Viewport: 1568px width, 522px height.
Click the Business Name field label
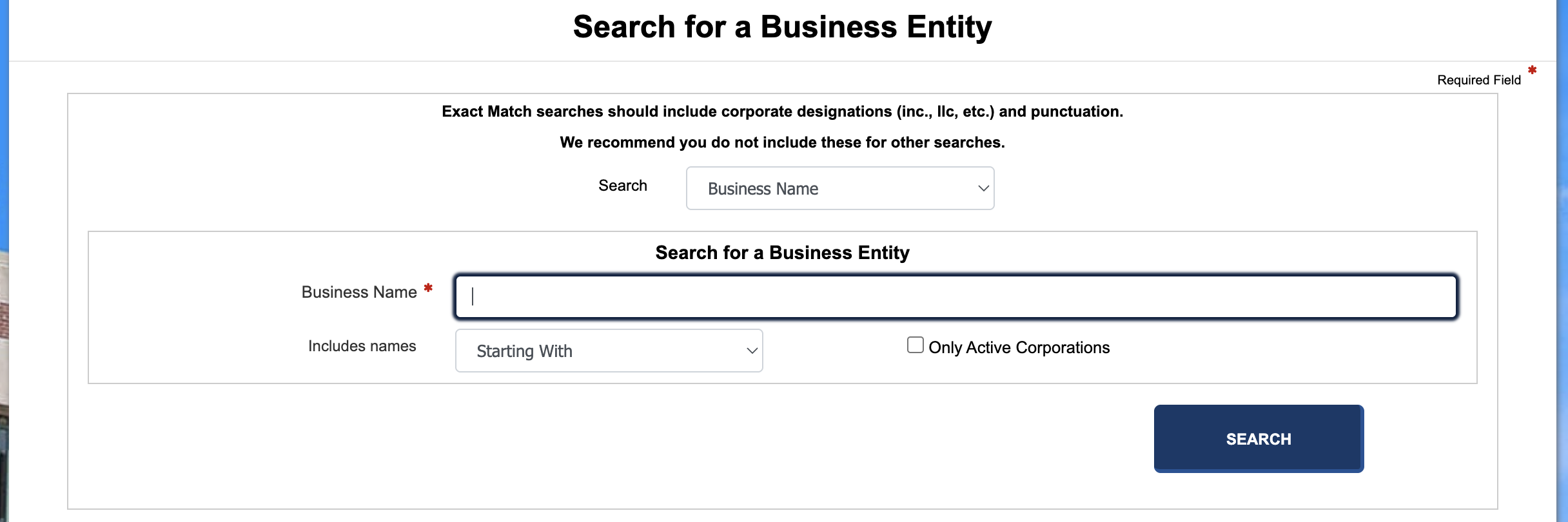[x=359, y=292]
